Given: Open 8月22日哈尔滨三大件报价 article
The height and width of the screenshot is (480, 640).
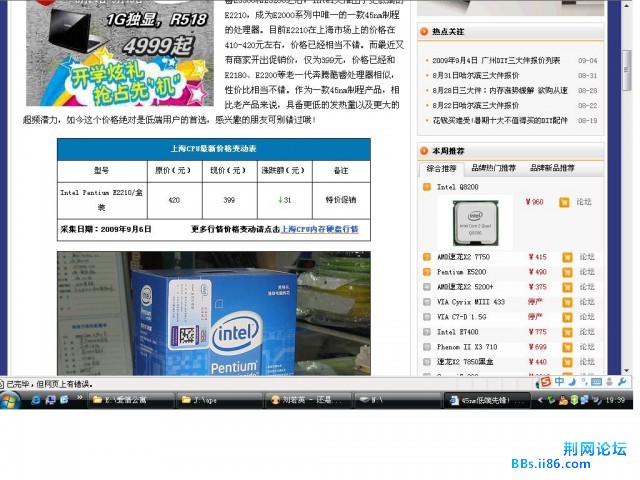Looking at the screenshot, I should (x=476, y=105).
